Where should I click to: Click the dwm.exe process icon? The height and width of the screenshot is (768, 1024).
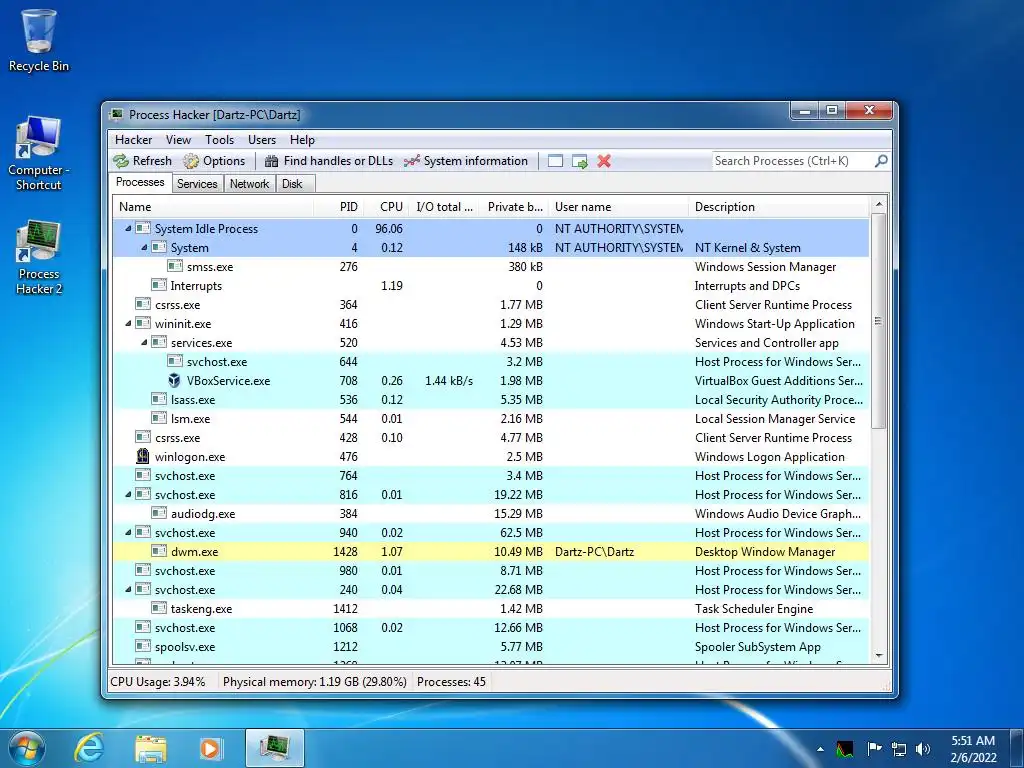[159, 551]
